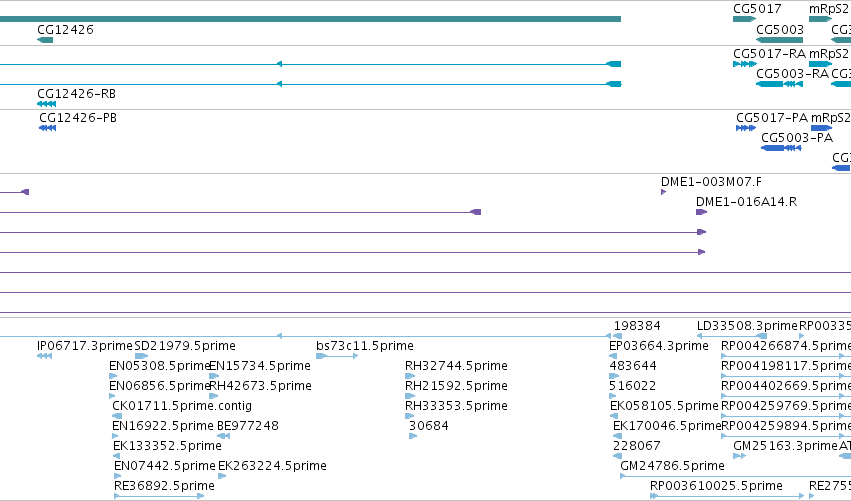Select the RE36892.5prime EST span

159,496
